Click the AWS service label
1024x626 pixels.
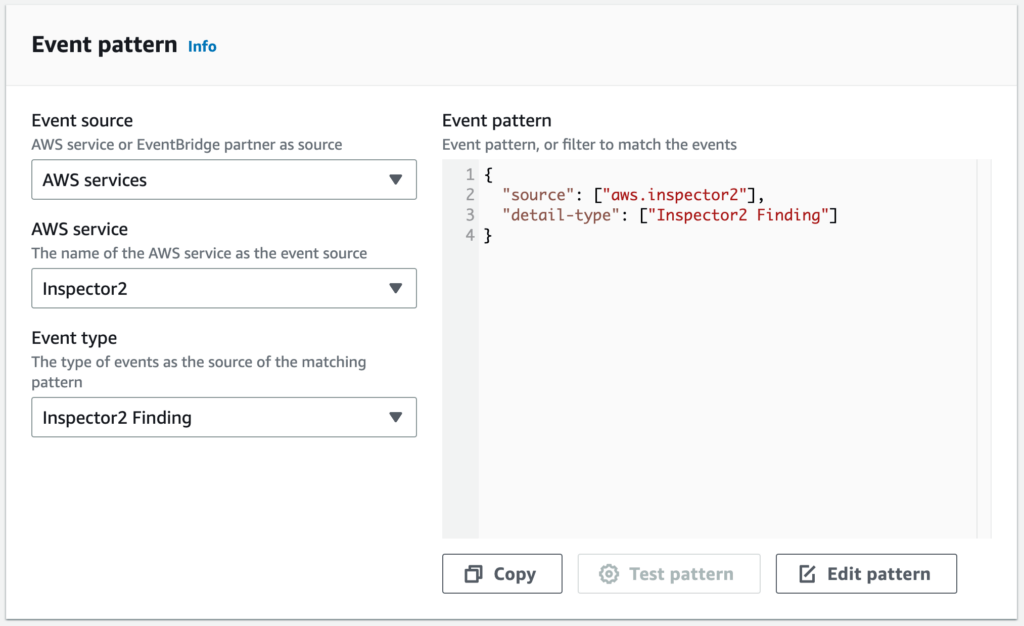pyautogui.click(x=80, y=229)
